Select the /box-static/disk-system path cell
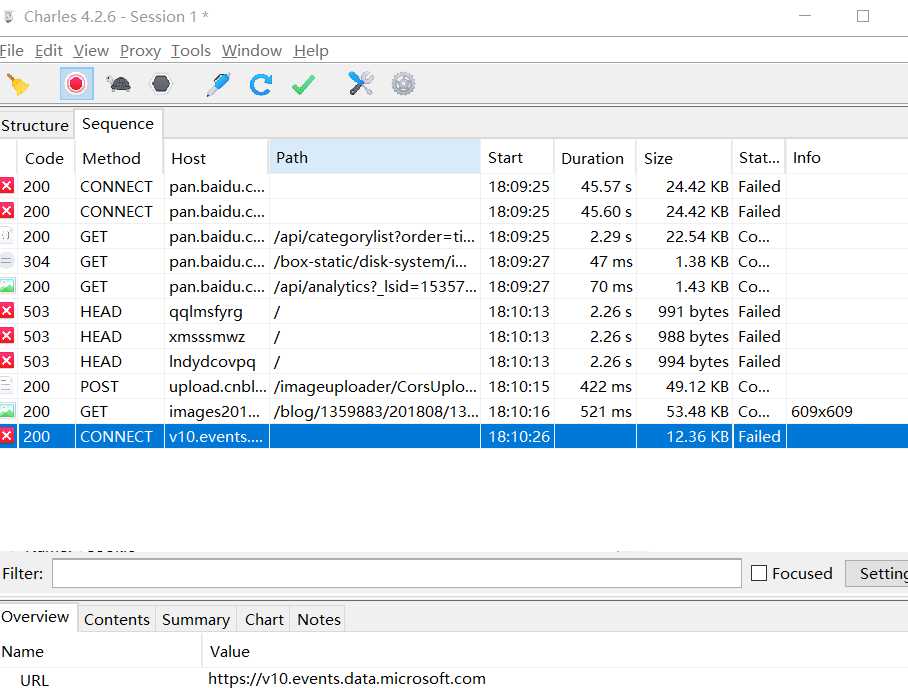908x688 pixels. (375, 261)
